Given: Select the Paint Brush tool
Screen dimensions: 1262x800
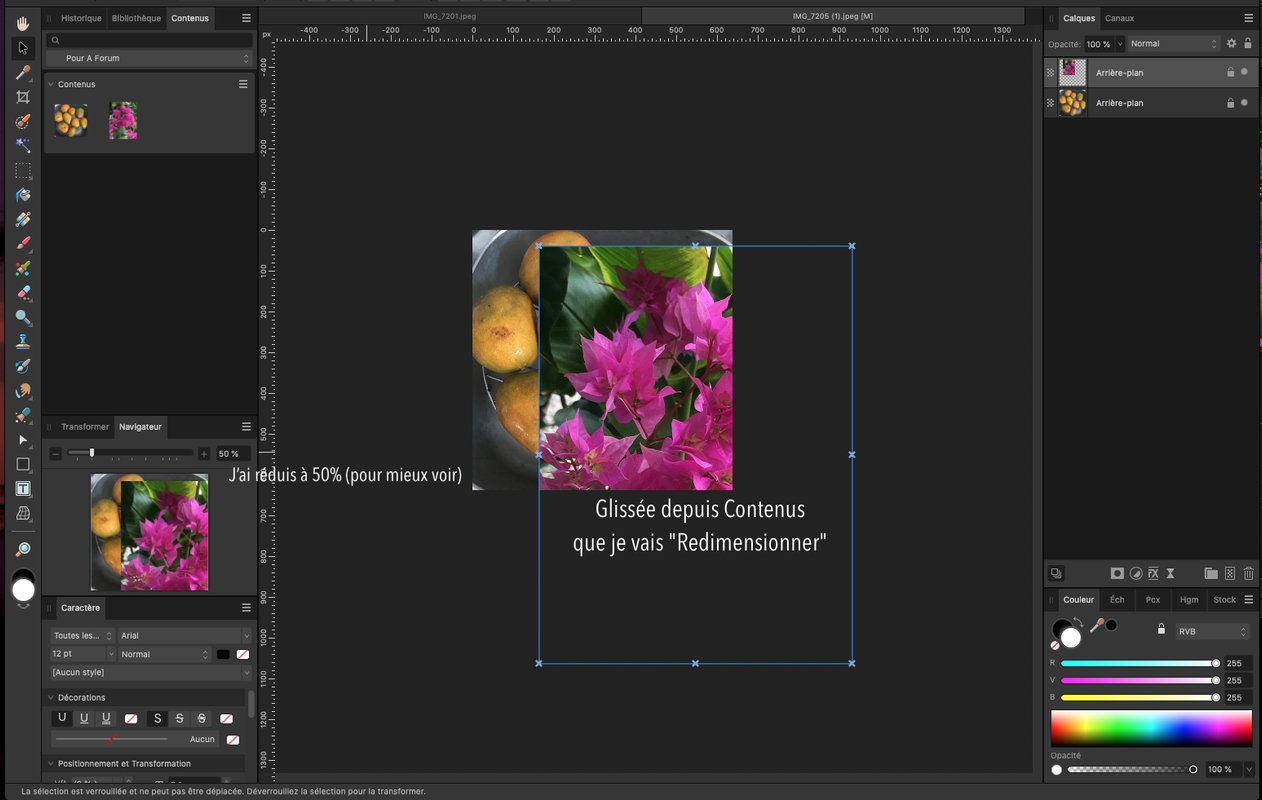Looking at the screenshot, I should [23, 244].
